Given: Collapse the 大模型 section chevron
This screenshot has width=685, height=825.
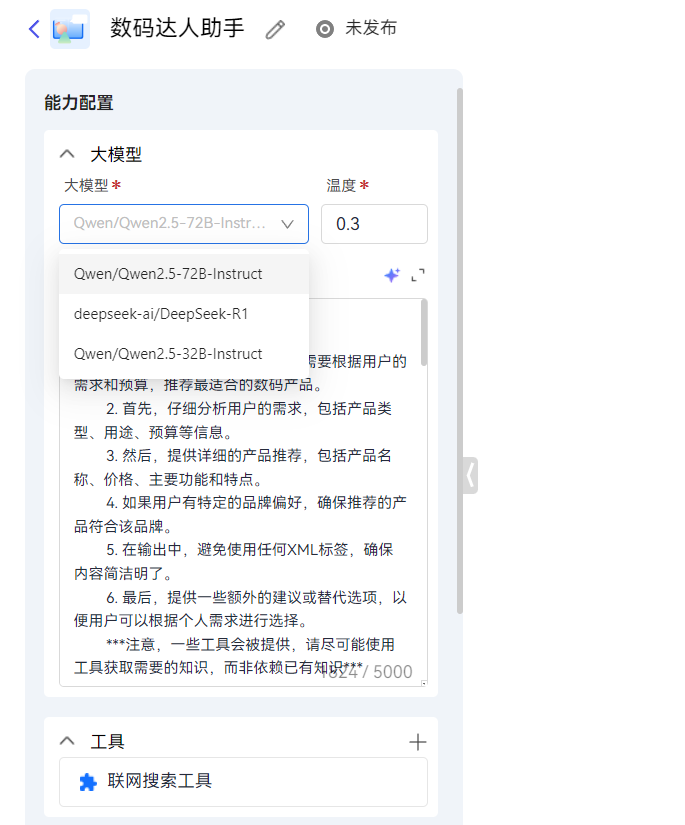Looking at the screenshot, I should 67,154.
